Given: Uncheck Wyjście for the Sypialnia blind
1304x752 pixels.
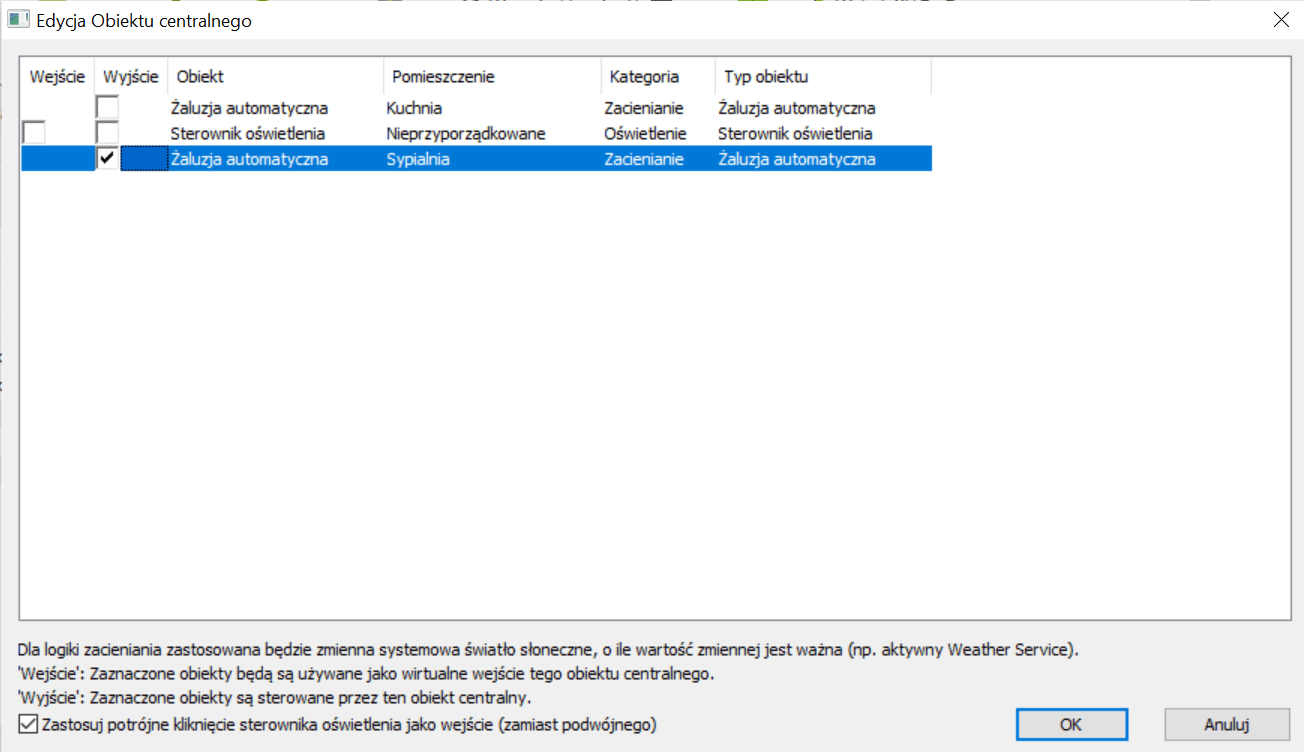Looking at the screenshot, I should pyautogui.click(x=107, y=159).
